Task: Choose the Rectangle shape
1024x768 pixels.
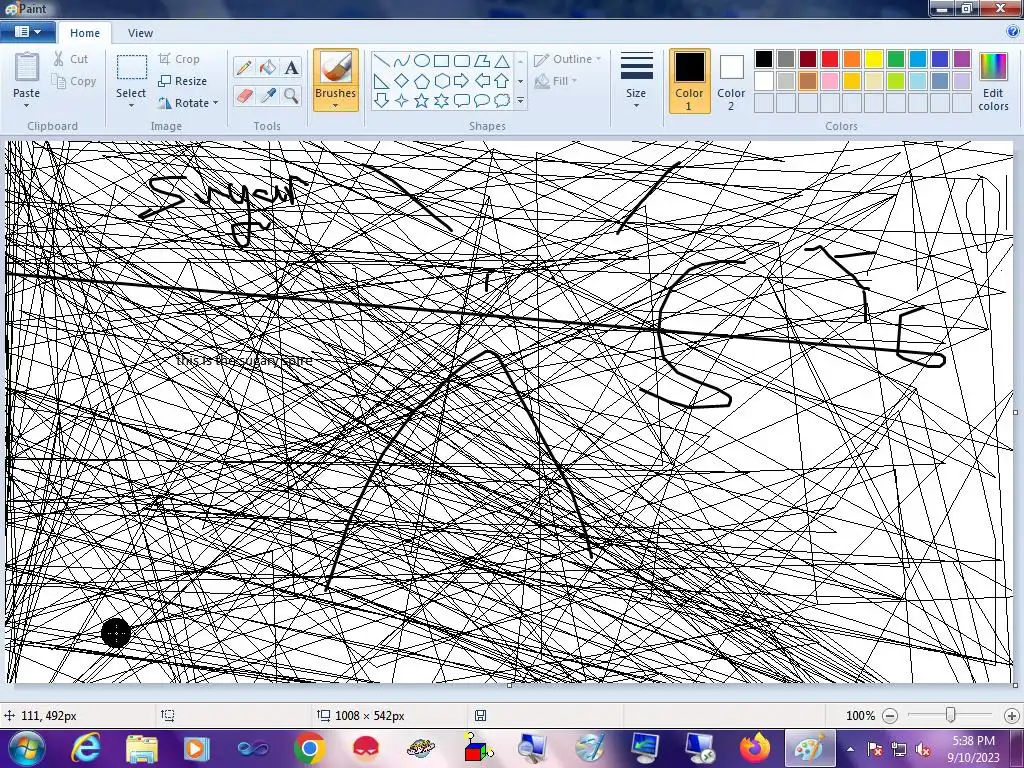Action: tap(441, 61)
